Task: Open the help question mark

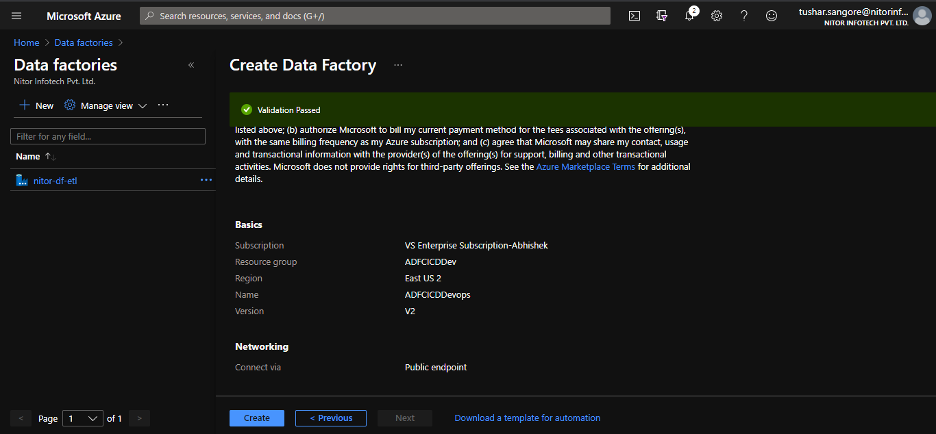Action: [x=744, y=16]
